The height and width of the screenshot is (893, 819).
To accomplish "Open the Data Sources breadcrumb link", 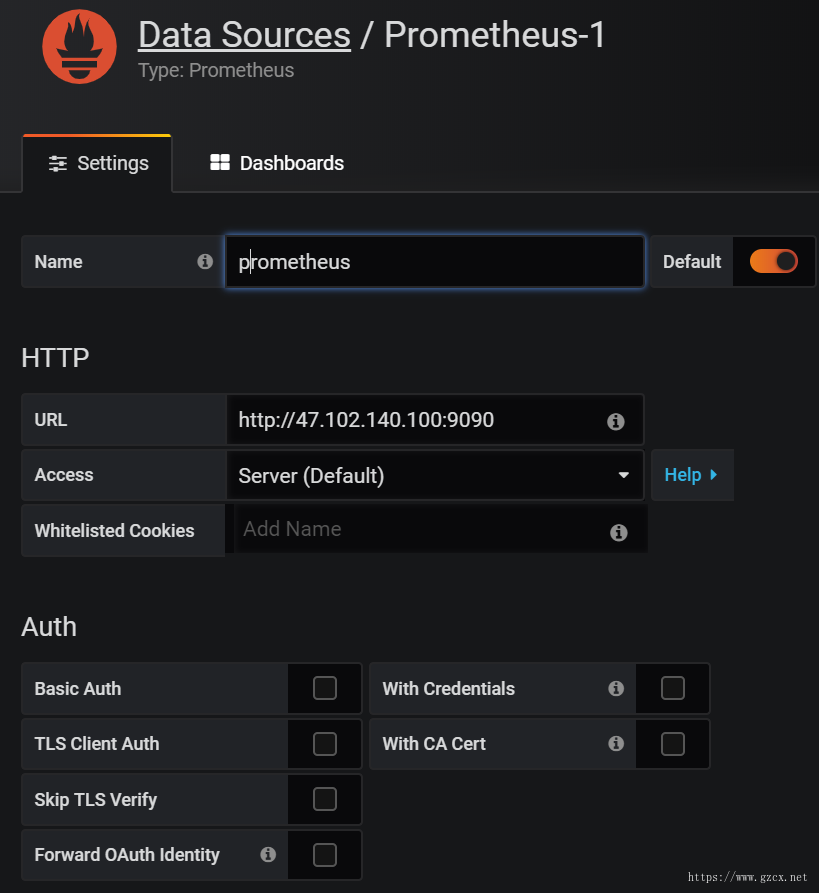I will [244, 35].
